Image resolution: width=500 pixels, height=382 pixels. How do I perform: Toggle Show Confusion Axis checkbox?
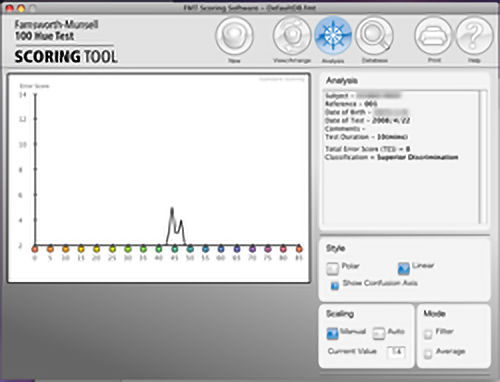click(x=335, y=286)
